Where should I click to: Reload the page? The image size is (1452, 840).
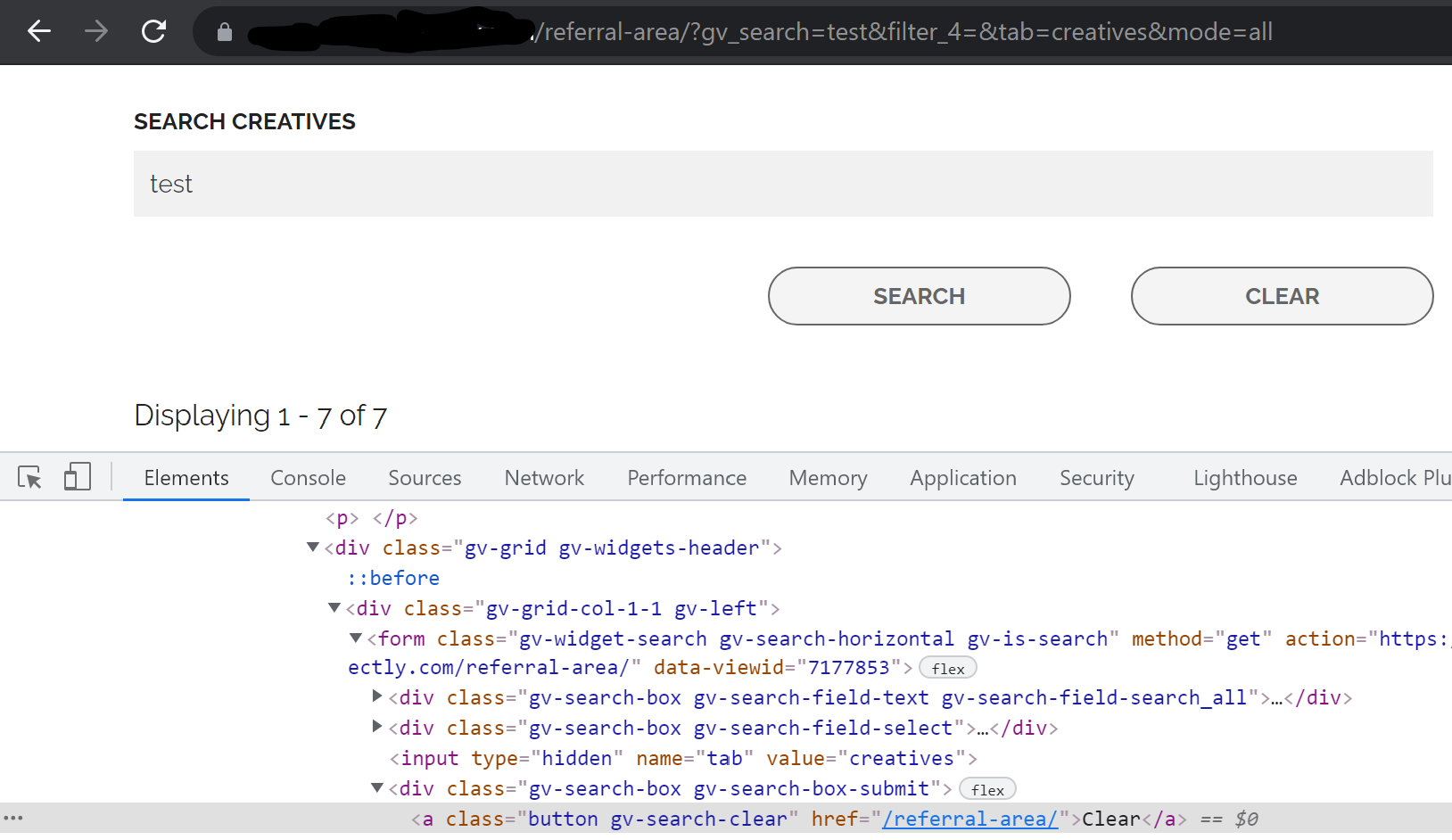point(153,31)
